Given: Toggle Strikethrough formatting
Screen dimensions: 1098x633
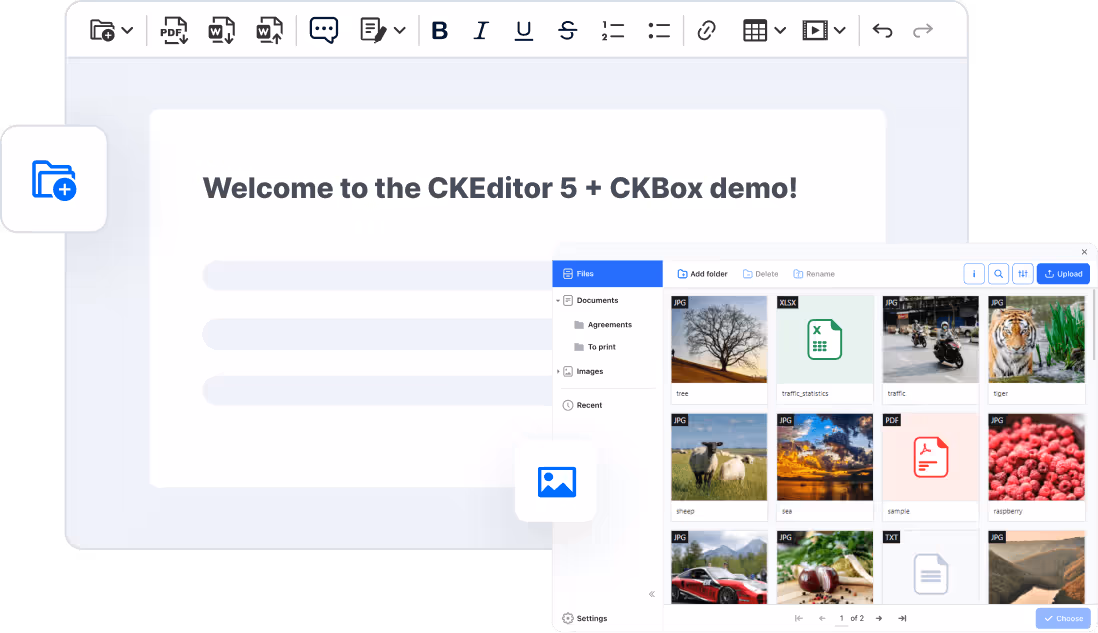Looking at the screenshot, I should (x=567, y=31).
